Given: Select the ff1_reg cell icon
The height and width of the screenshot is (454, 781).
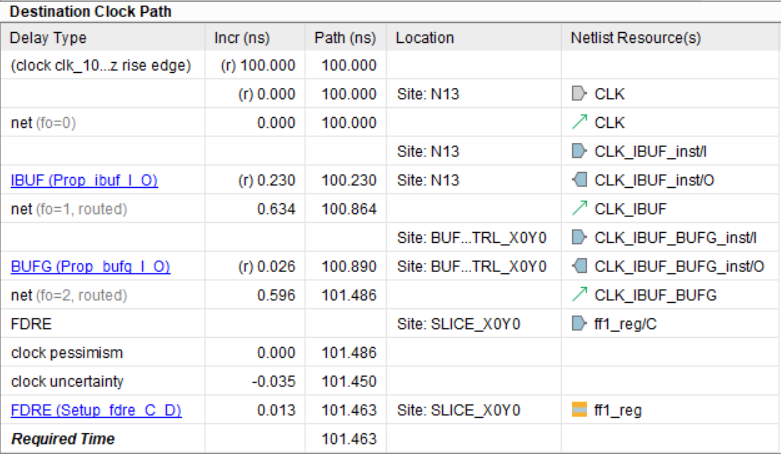Looking at the screenshot, I should coord(578,410).
